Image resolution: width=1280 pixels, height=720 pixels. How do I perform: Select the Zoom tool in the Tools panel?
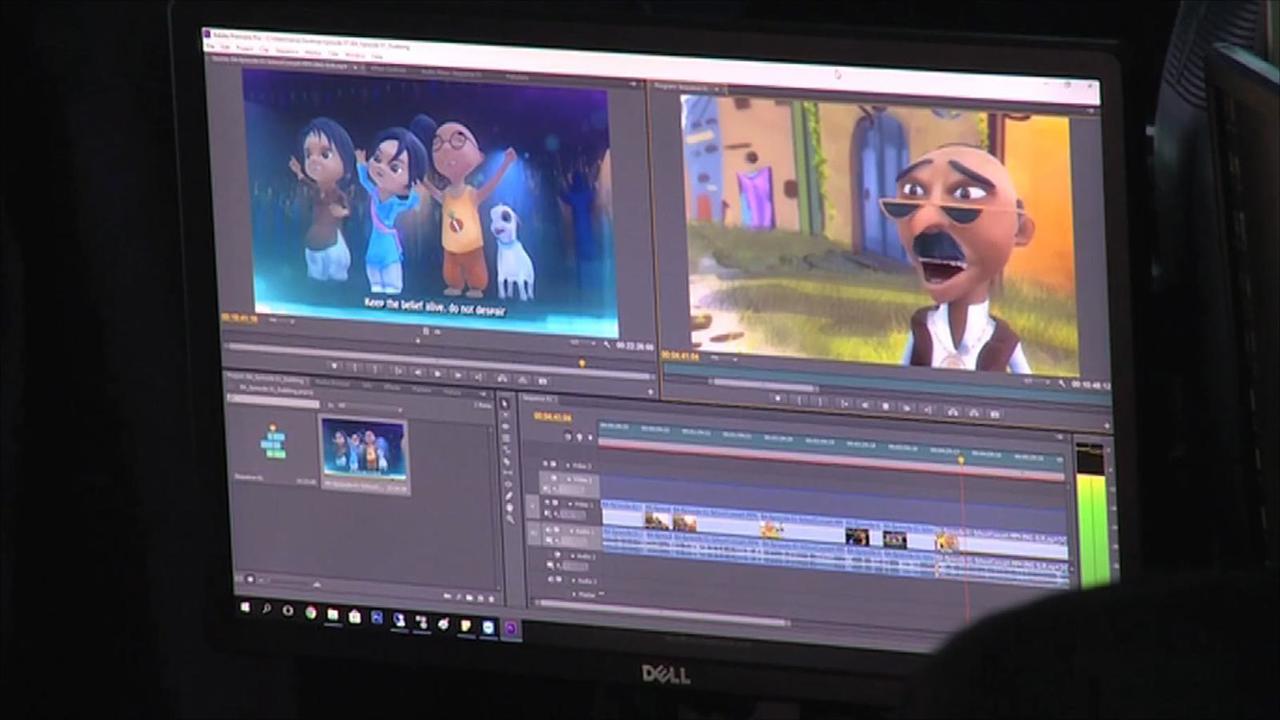coord(510,519)
